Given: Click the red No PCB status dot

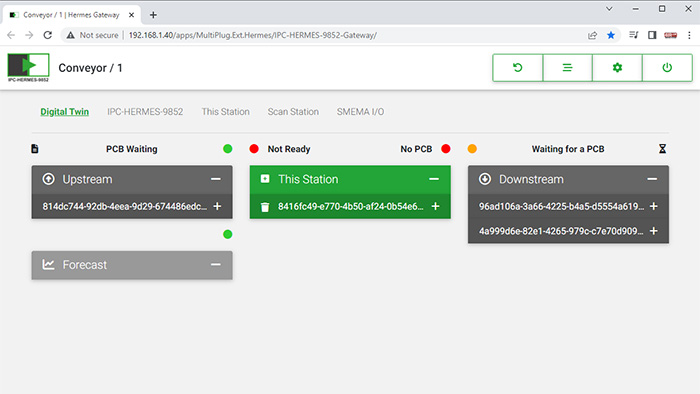Looking at the screenshot, I should pos(446,149).
